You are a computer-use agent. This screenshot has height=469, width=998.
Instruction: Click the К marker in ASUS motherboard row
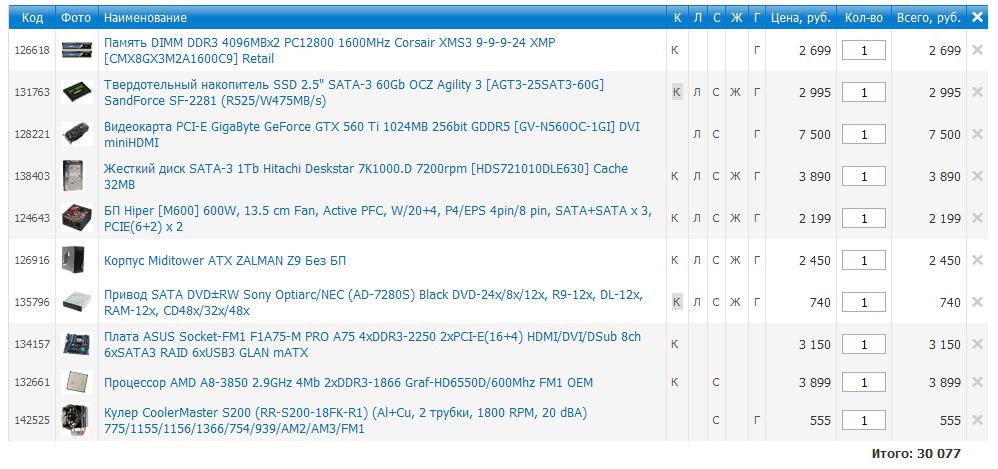click(x=675, y=344)
